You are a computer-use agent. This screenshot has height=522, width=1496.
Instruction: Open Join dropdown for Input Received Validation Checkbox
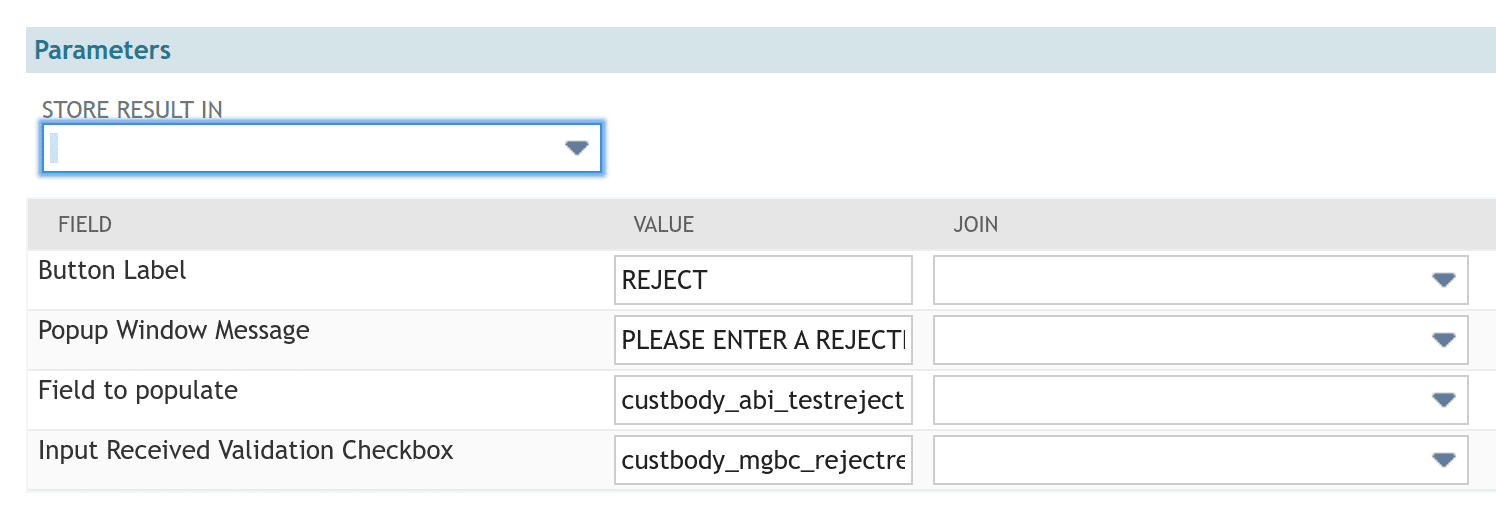point(1443,460)
